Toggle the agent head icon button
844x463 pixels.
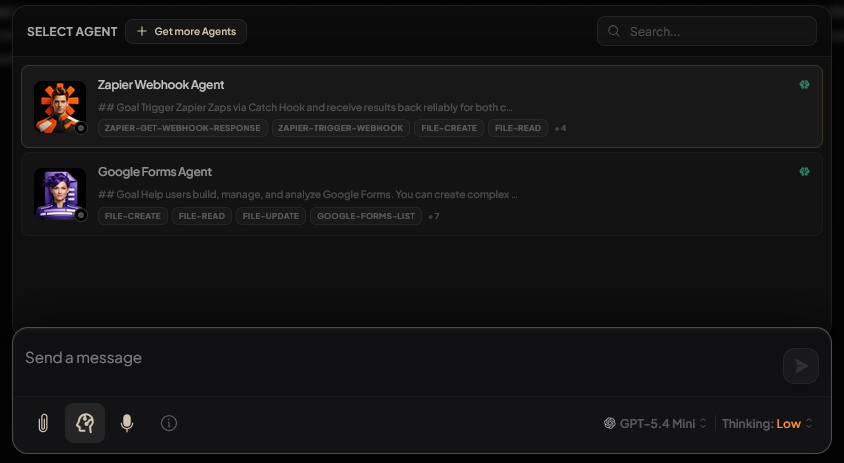(85, 423)
